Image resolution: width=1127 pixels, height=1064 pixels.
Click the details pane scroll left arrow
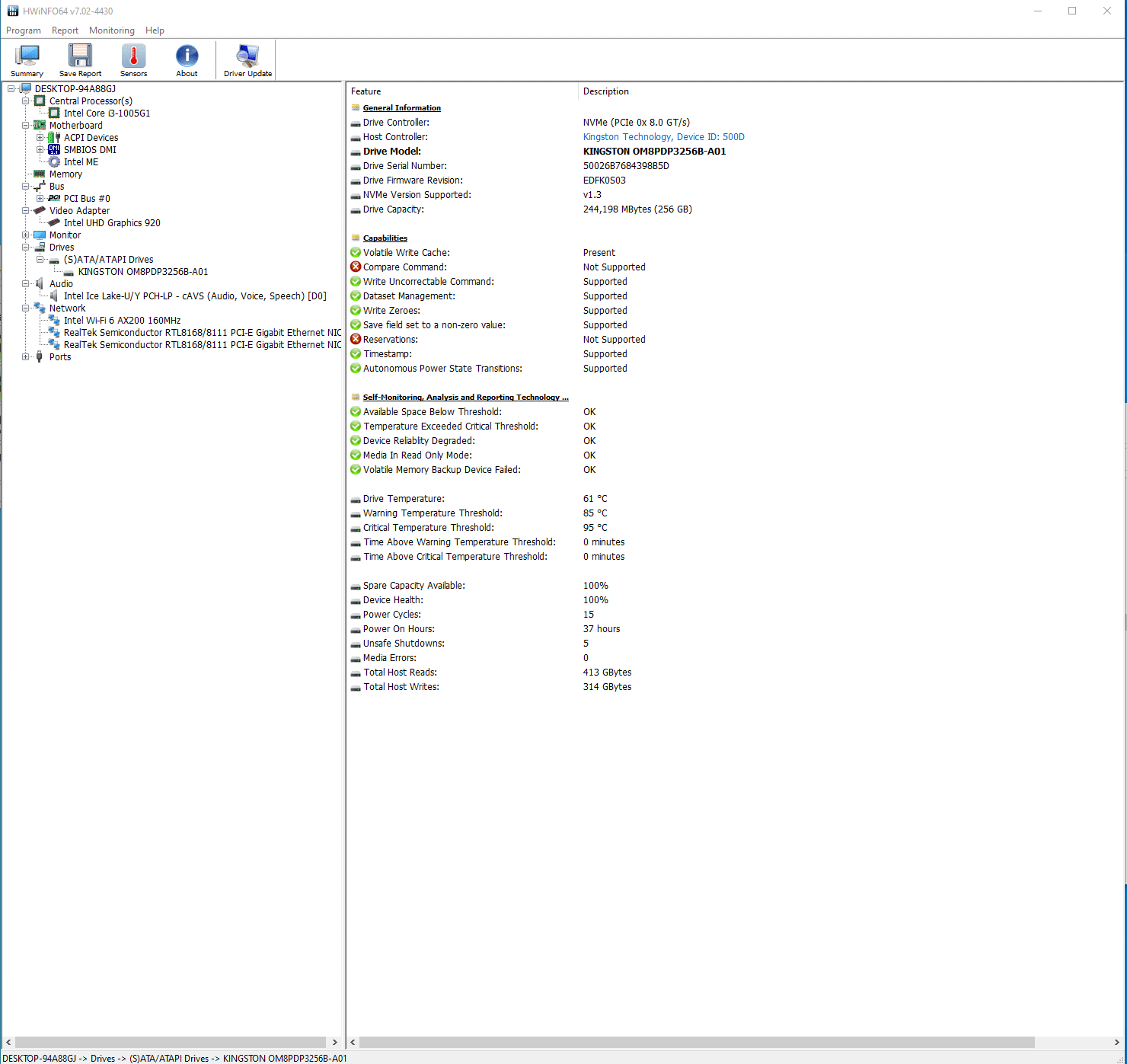coord(353,1042)
